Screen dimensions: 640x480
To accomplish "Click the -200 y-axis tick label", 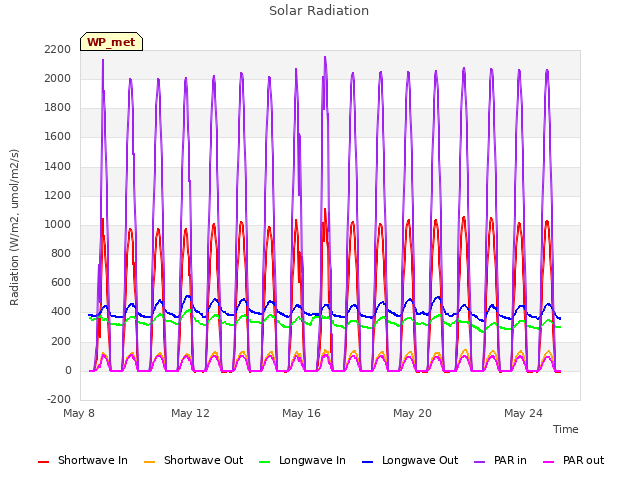I will pos(59,399).
